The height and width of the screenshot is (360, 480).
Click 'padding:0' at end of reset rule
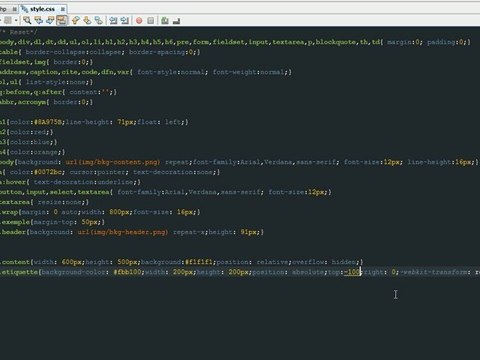tap(445, 42)
